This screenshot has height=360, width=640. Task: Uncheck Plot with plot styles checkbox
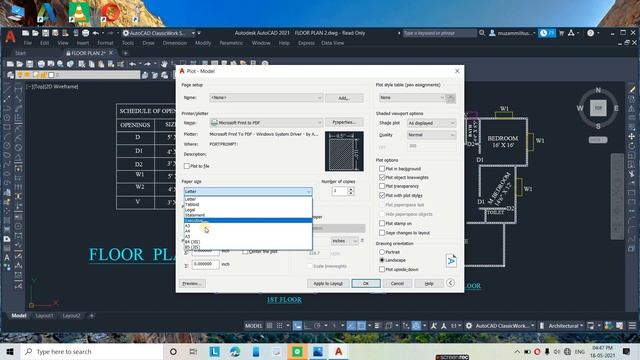tap(382, 196)
